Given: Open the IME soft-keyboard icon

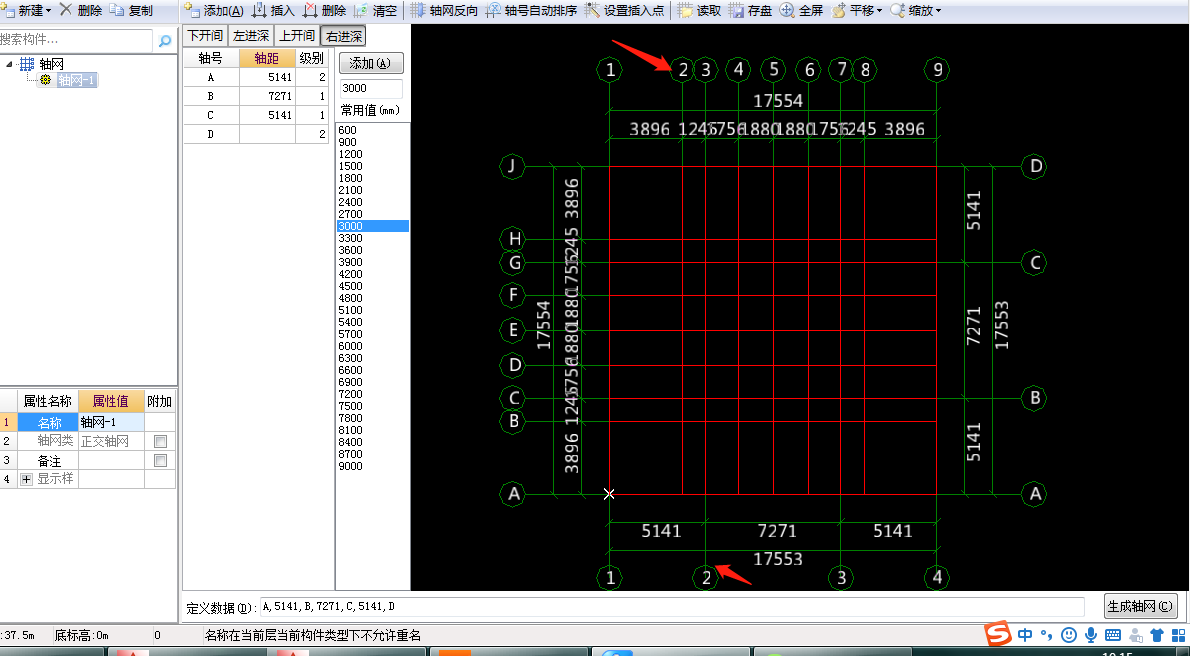Looking at the screenshot, I should (1113, 635).
